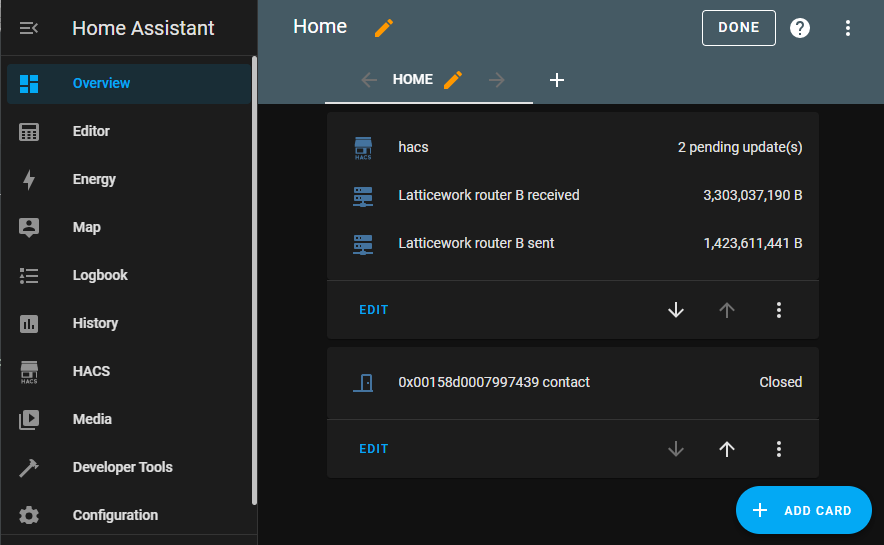Click EDIT on the hacs entities card
The width and height of the screenshot is (884, 545).
pyautogui.click(x=374, y=310)
